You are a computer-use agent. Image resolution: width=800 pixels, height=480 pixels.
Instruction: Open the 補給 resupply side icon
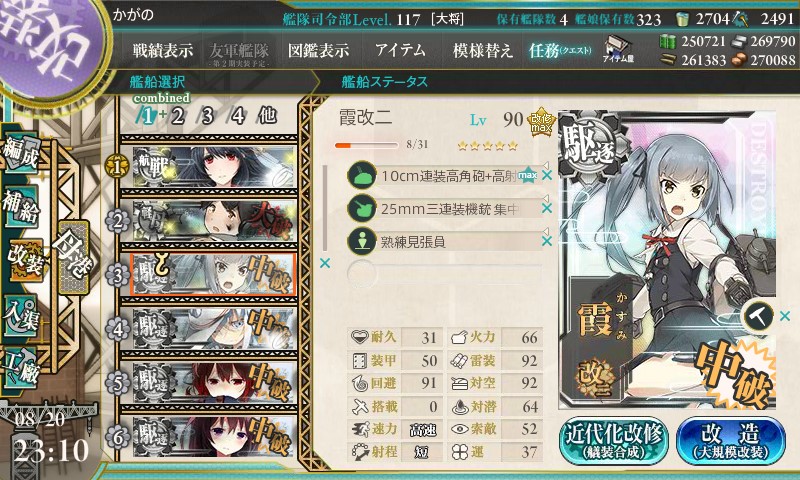coord(21,207)
